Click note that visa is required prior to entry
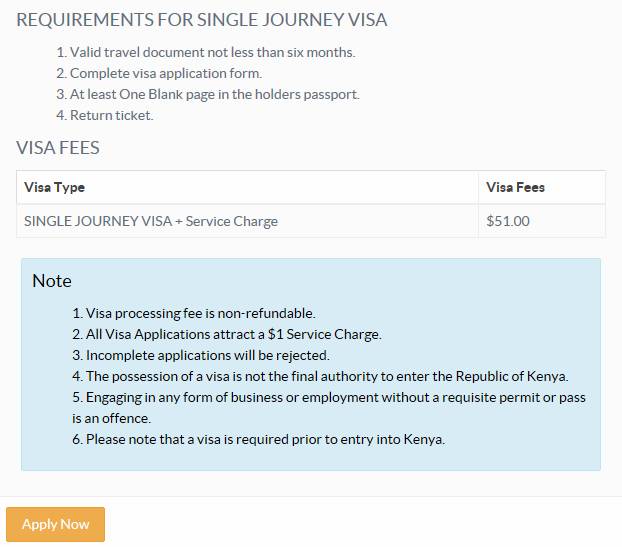Image resolution: width=622 pixels, height=547 pixels. [x=259, y=440]
